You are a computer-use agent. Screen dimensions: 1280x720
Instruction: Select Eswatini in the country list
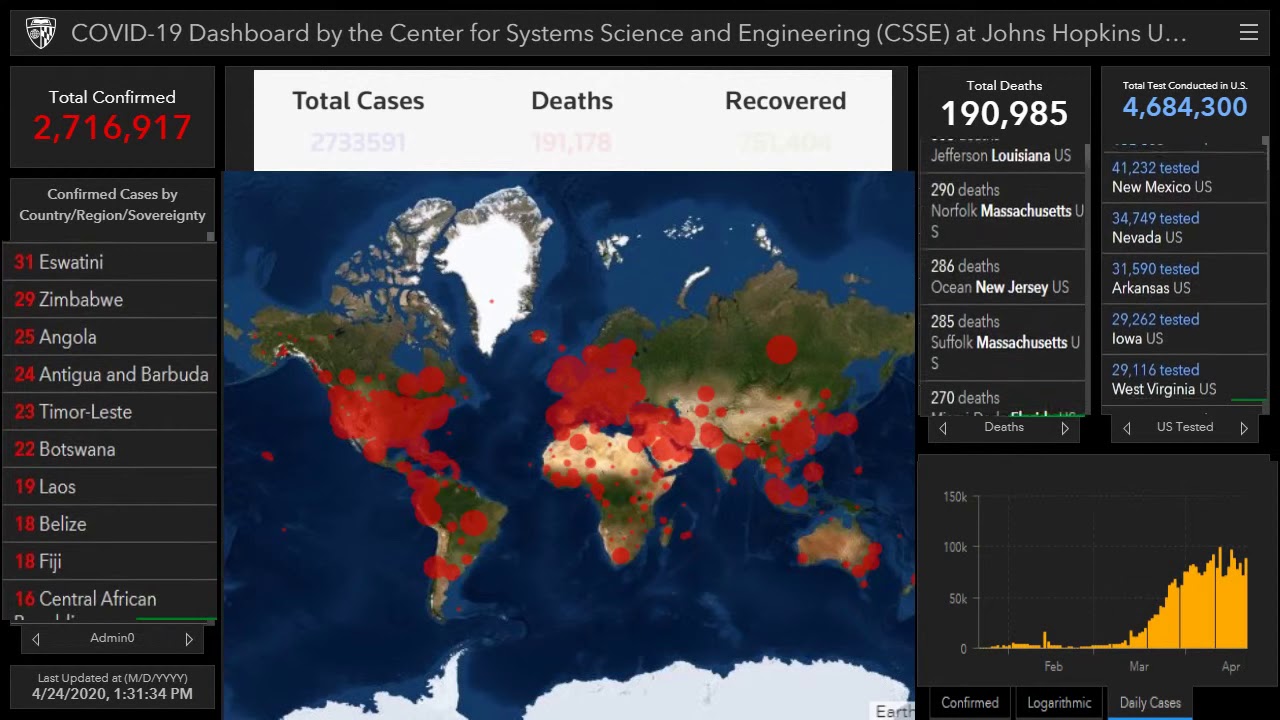pos(110,262)
